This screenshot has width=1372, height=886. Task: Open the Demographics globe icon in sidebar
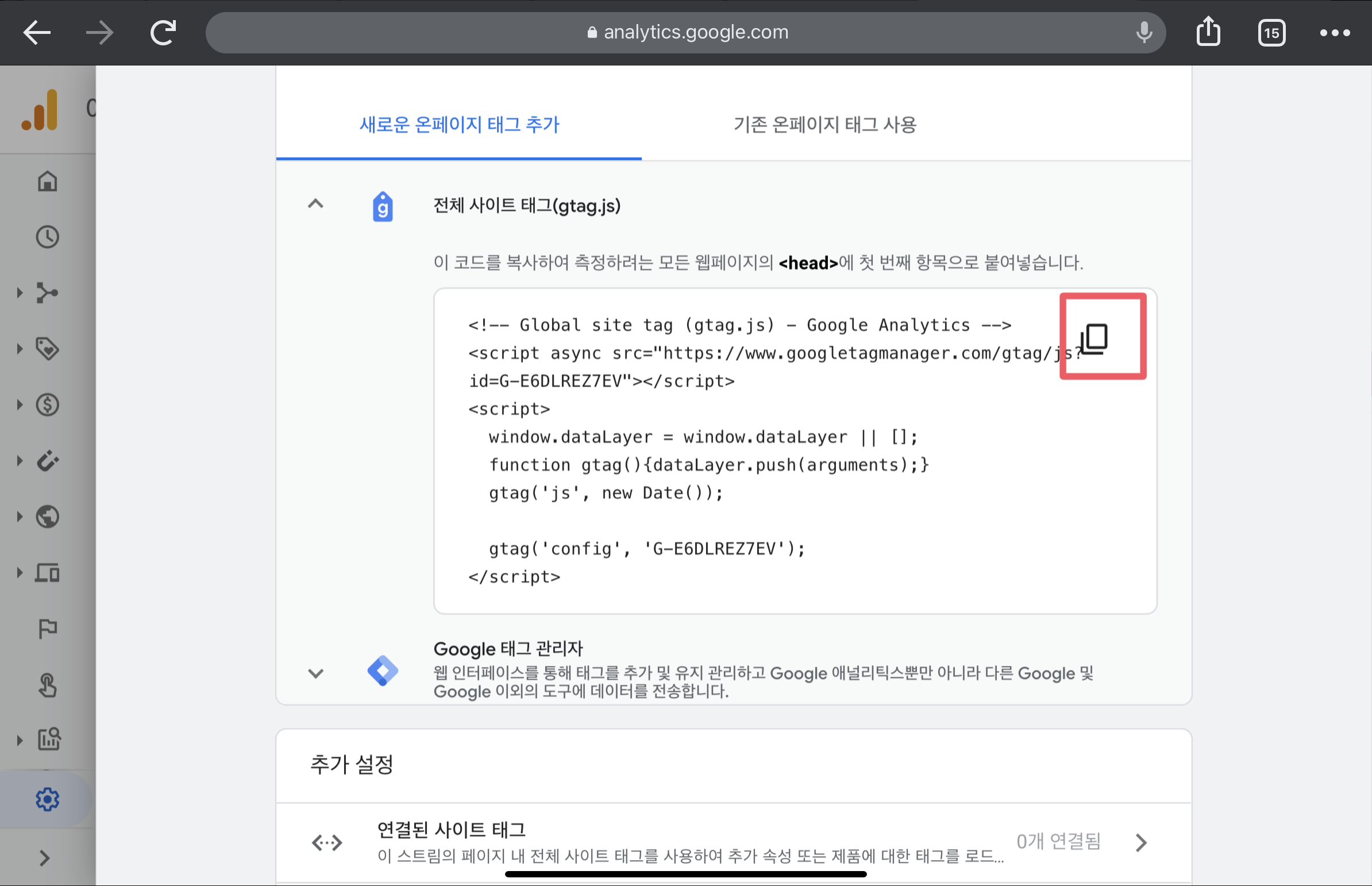coord(48,517)
